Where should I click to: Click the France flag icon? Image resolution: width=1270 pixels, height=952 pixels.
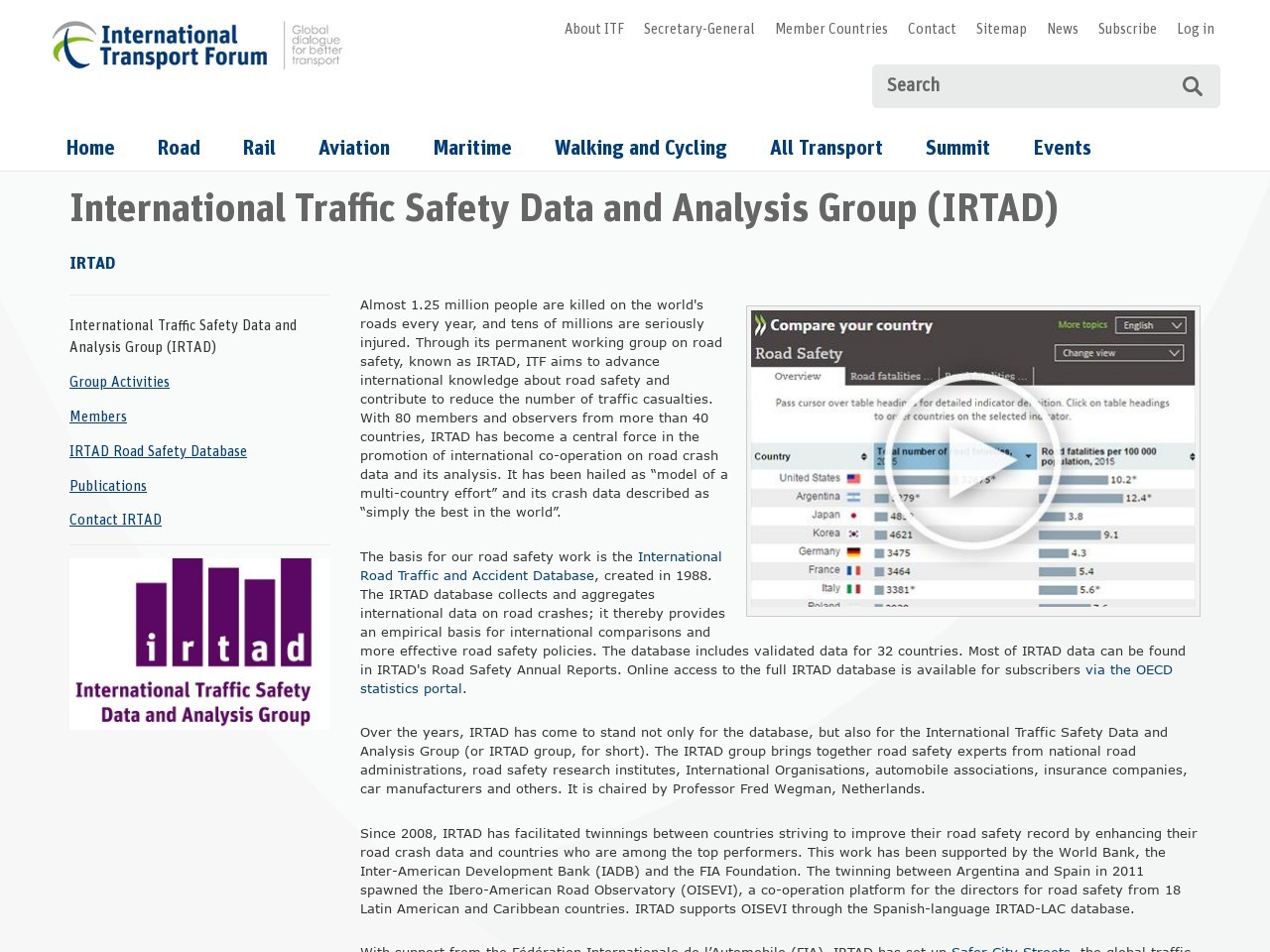coord(853,570)
